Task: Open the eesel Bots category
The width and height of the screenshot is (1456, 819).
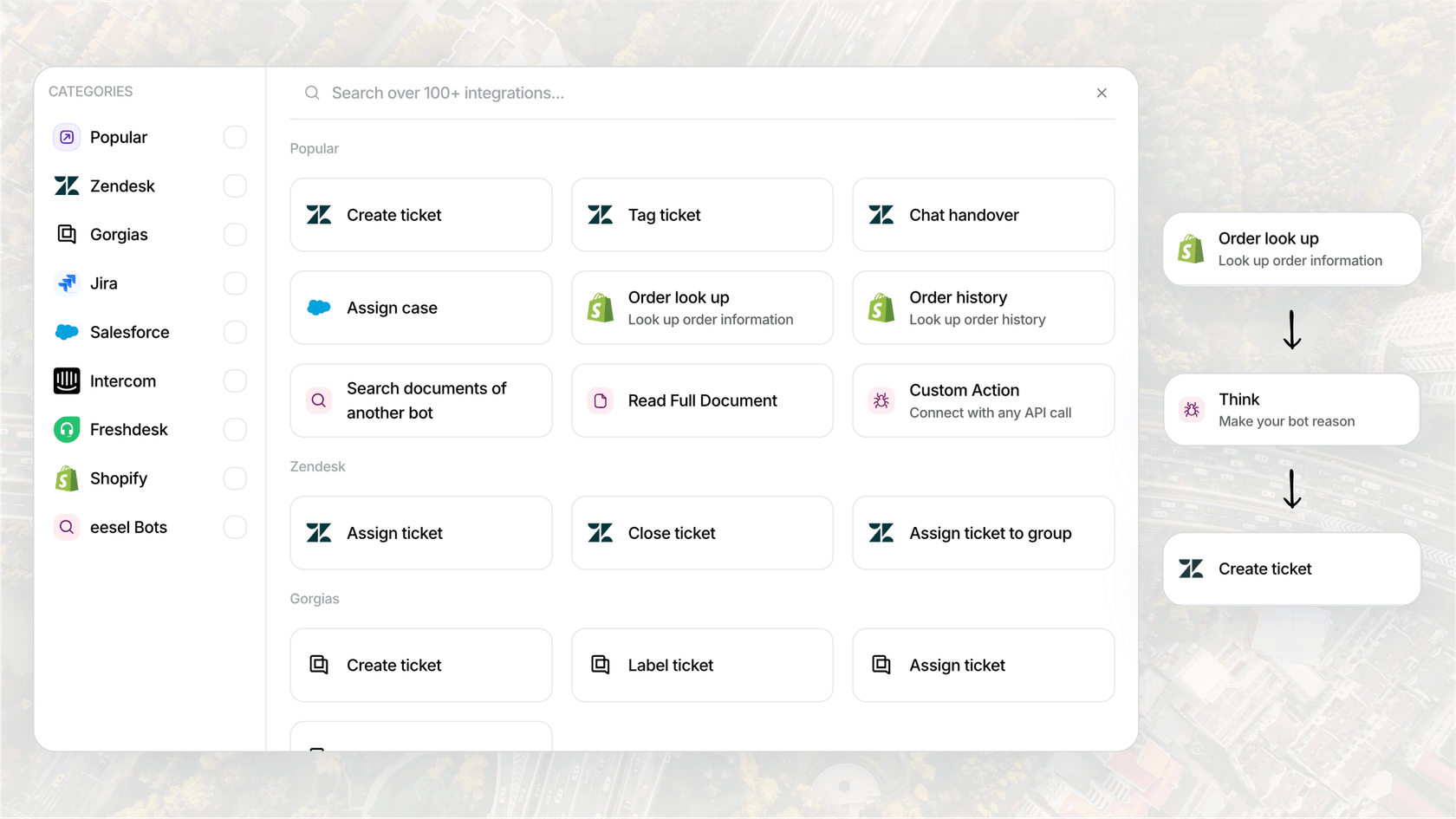Action: [x=128, y=527]
